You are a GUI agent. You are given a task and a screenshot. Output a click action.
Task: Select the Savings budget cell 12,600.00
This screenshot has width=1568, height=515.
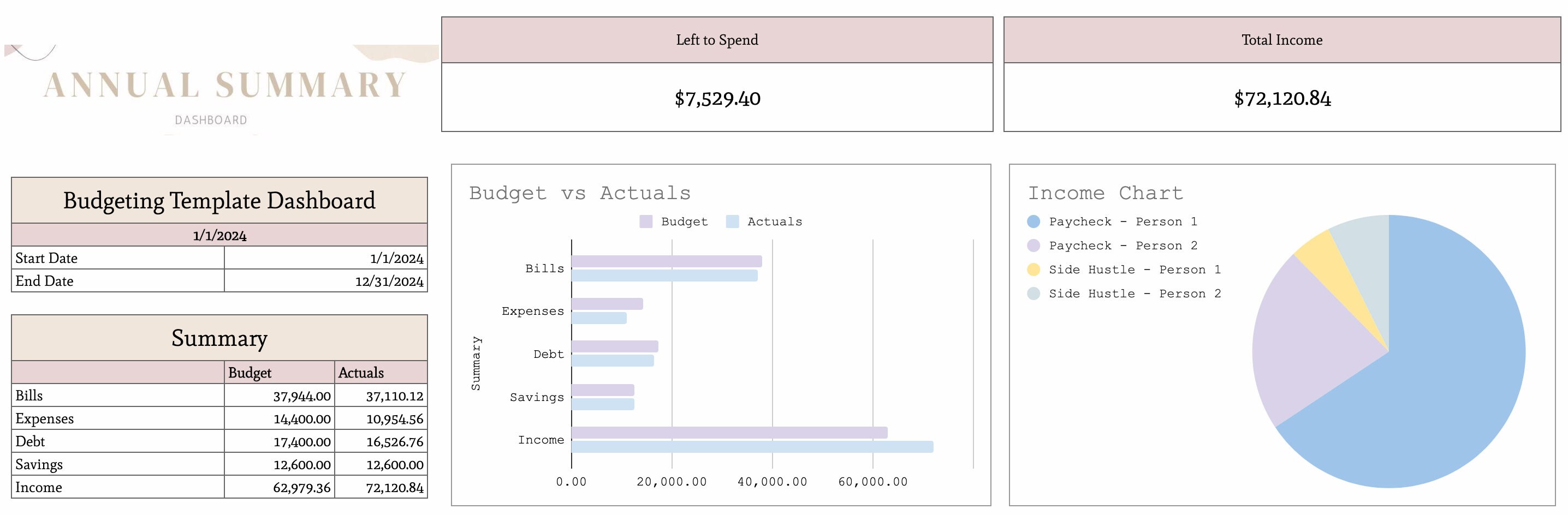[280, 464]
